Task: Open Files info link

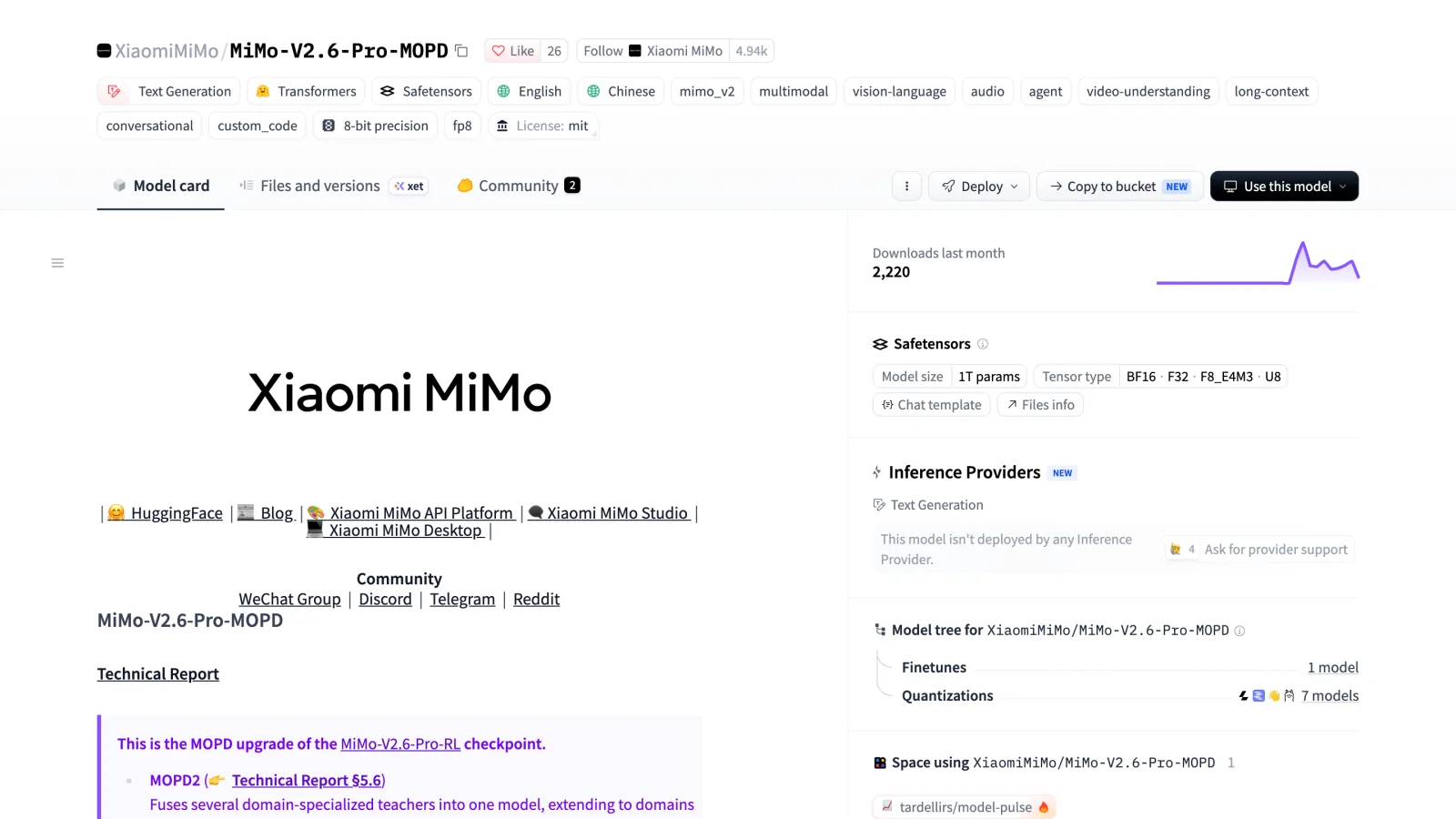Action: [x=1040, y=405]
